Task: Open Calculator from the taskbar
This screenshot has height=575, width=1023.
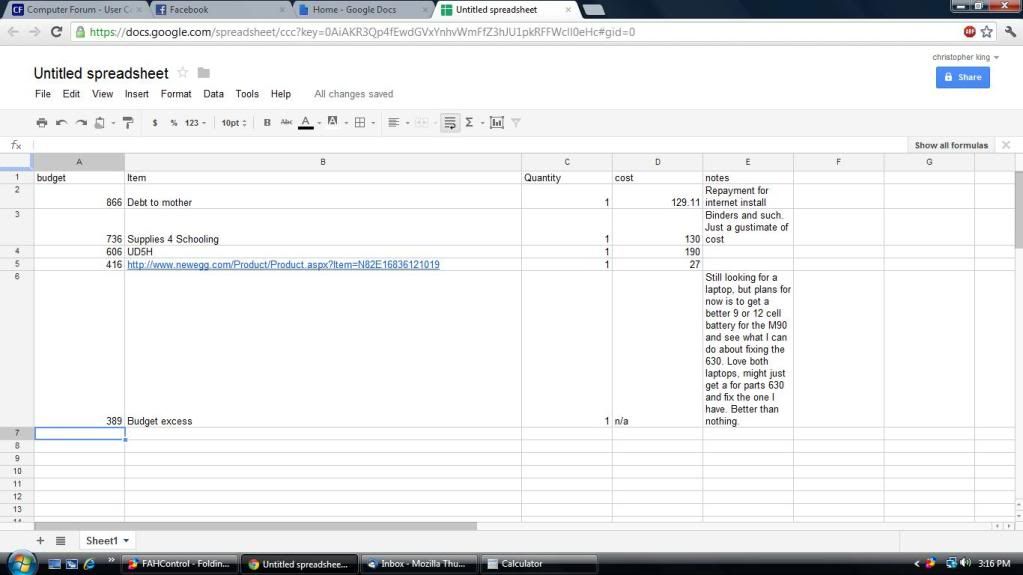Action: [539, 564]
